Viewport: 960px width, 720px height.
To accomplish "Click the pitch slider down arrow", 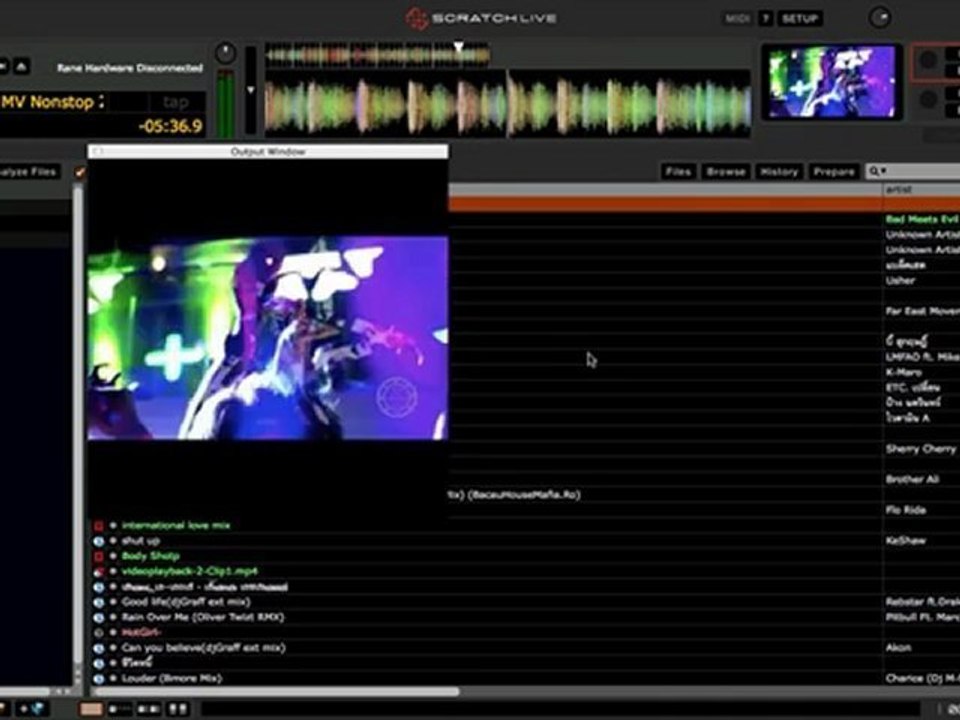I will [250, 90].
